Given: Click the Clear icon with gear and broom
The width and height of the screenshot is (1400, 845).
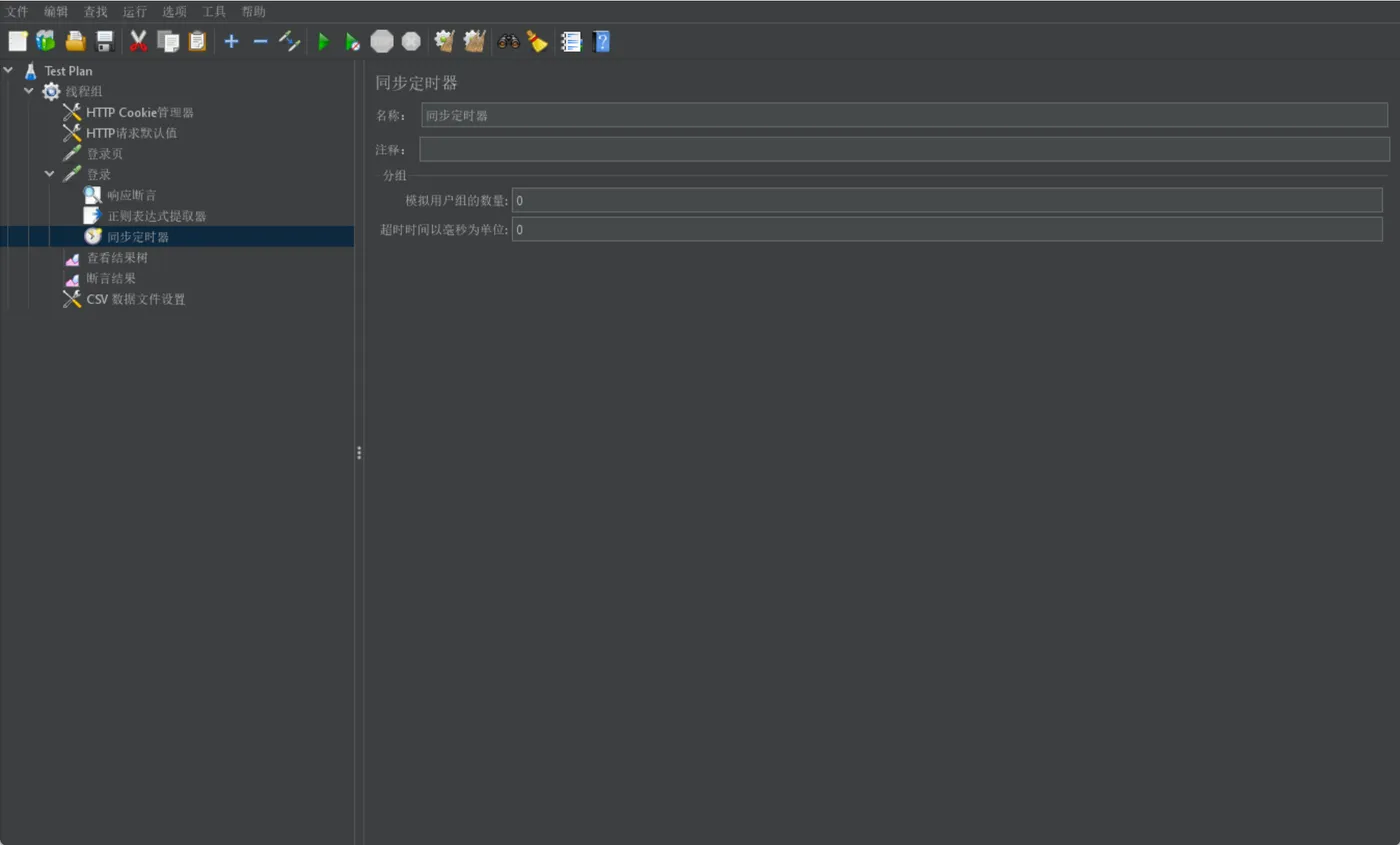Looking at the screenshot, I should tap(445, 41).
